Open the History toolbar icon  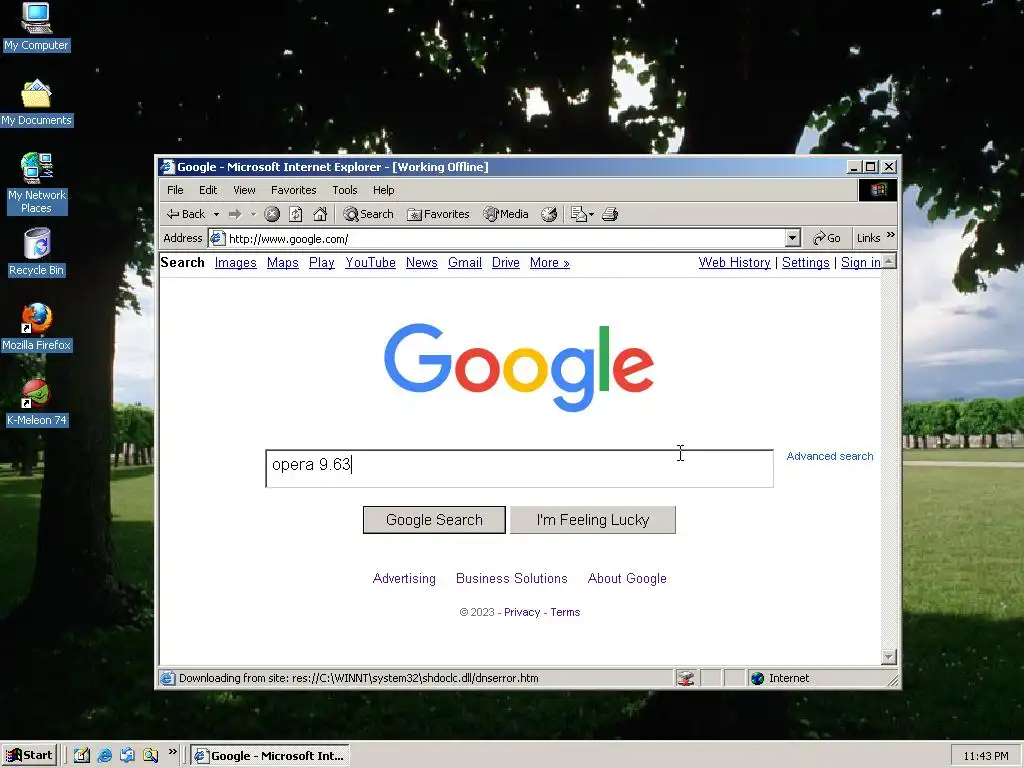pyautogui.click(x=549, y=214)
